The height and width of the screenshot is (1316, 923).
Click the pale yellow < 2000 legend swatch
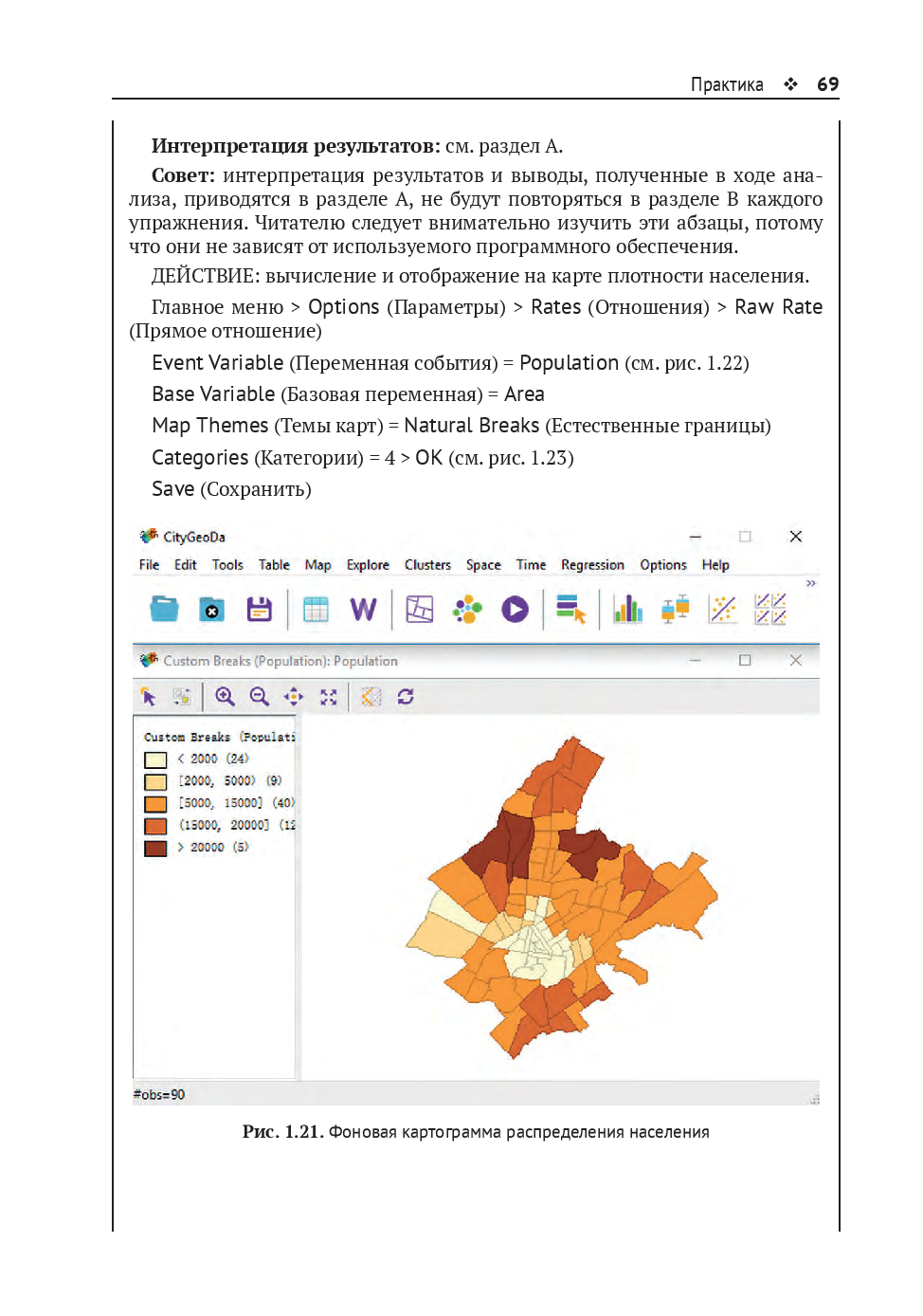155,759
